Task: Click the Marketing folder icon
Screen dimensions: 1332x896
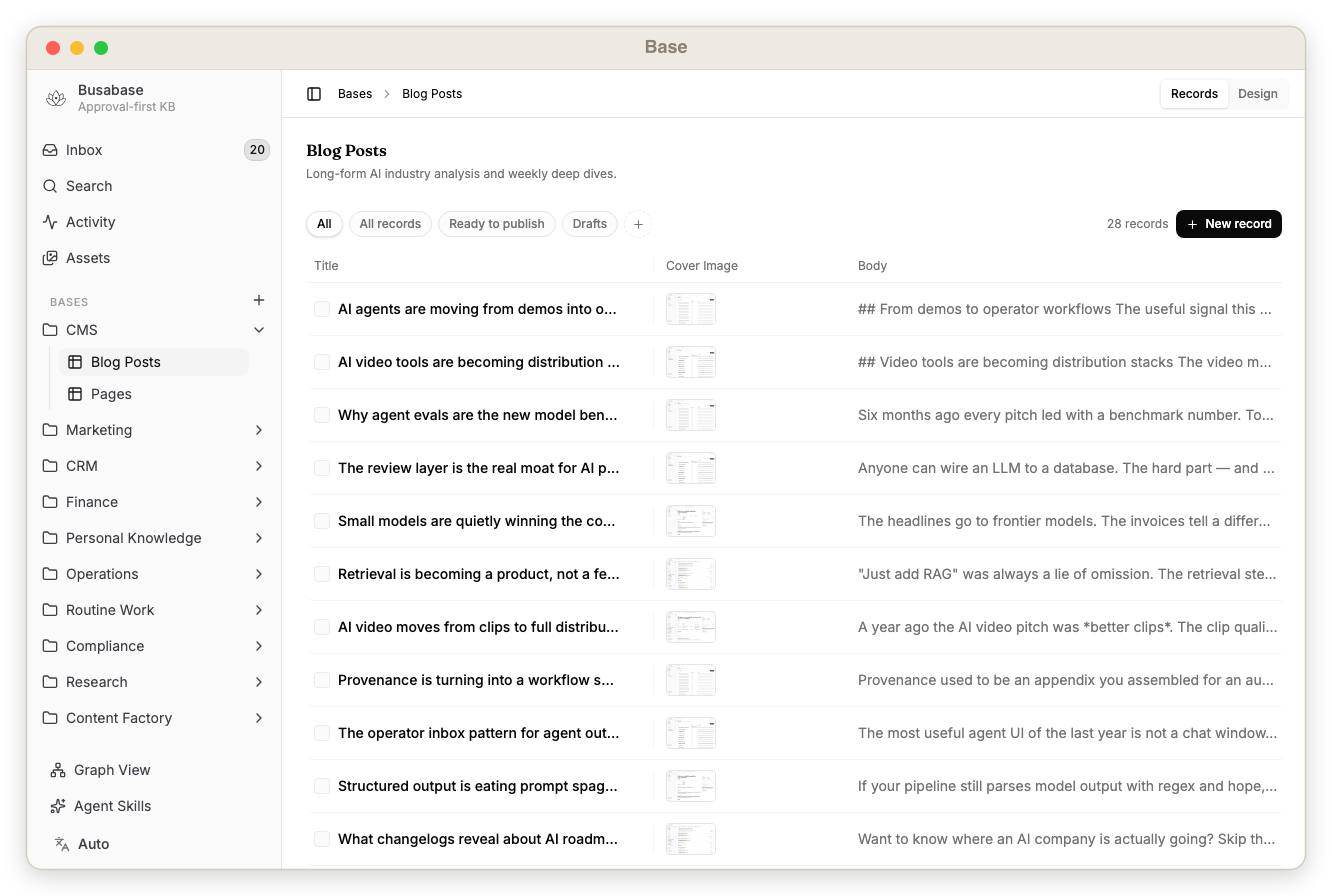Action: tap(50, 430)
